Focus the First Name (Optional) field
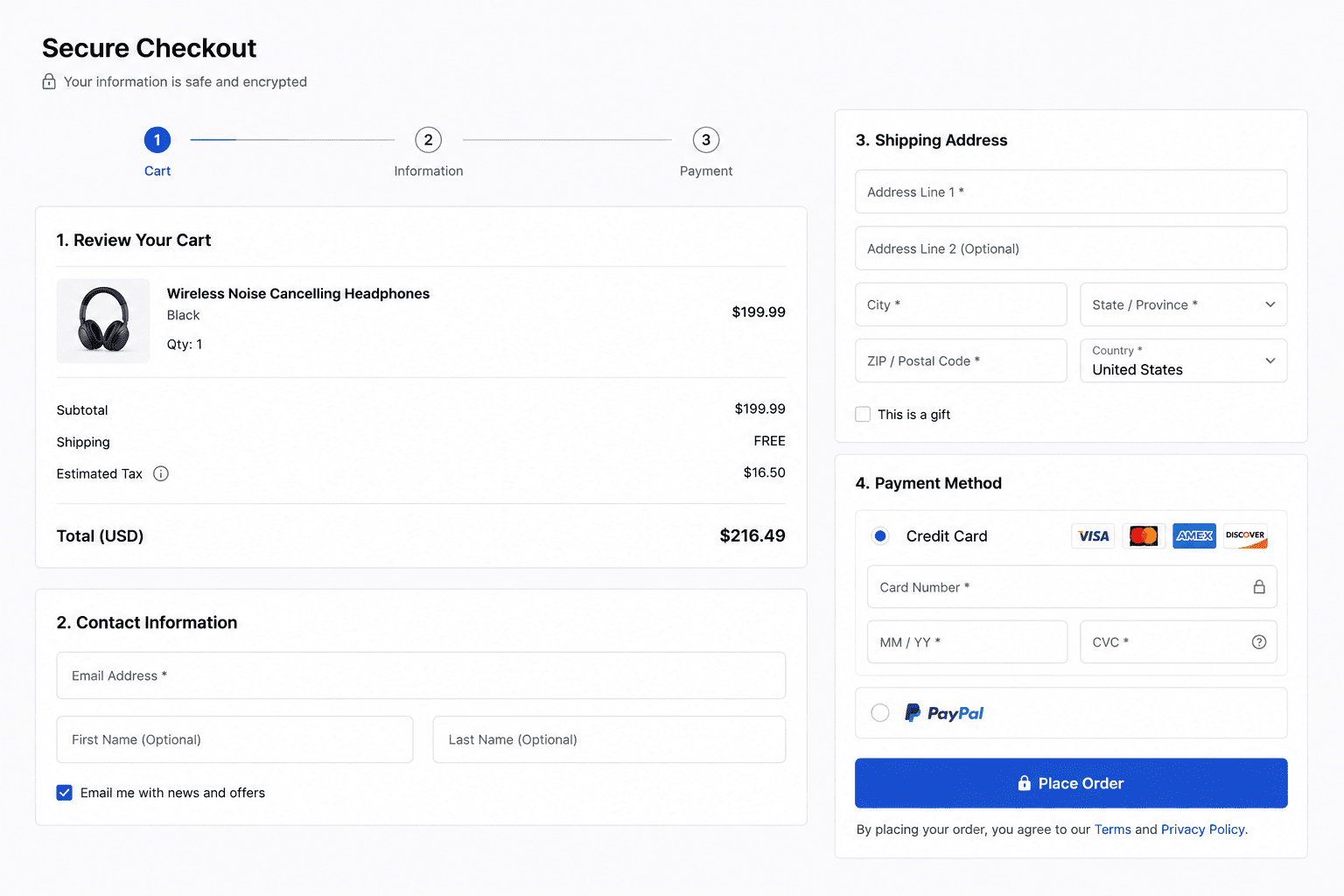Viewport: 1344px width, 896px height. 234,739
